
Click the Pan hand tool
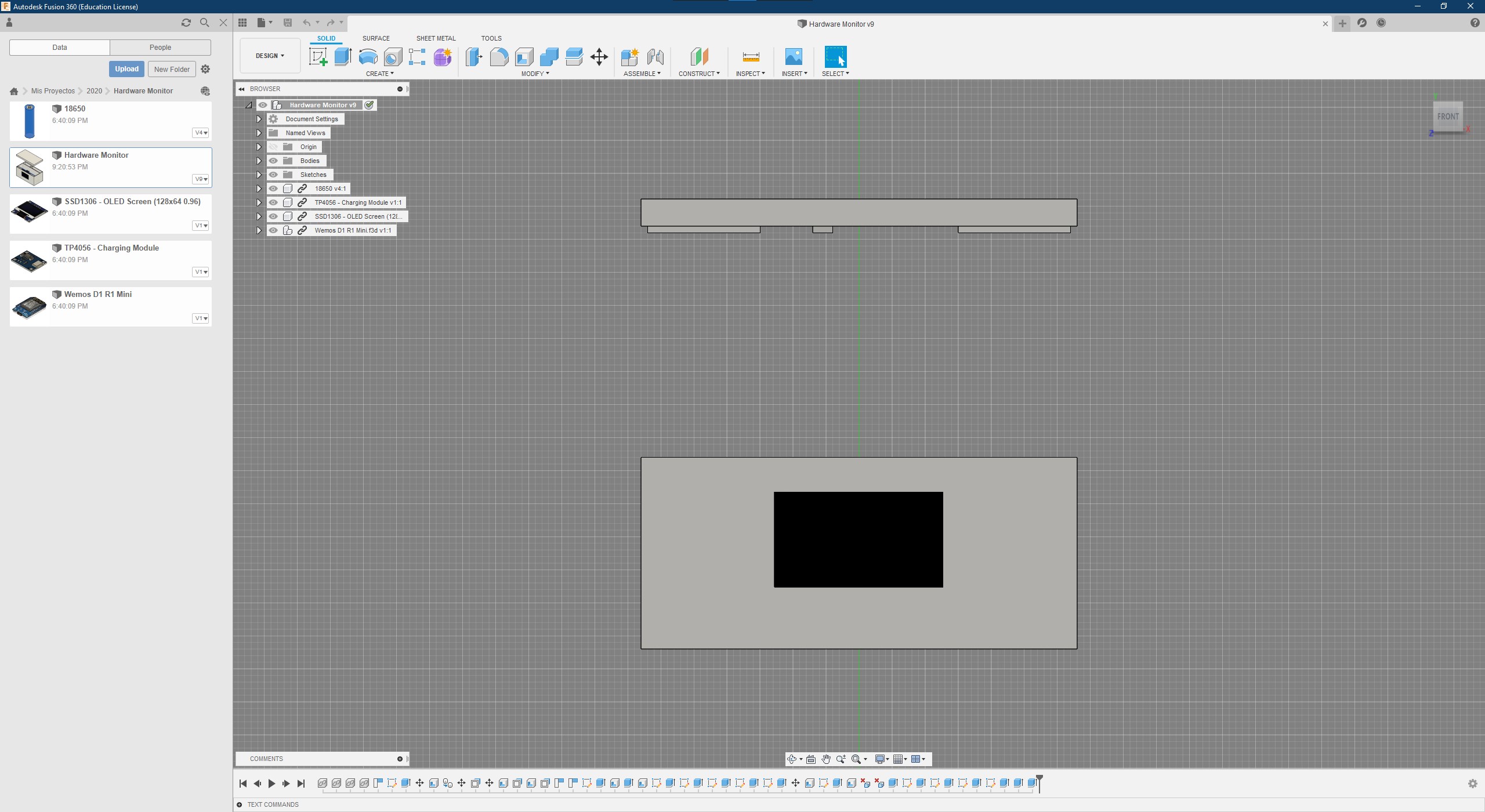tap(826, 759)
